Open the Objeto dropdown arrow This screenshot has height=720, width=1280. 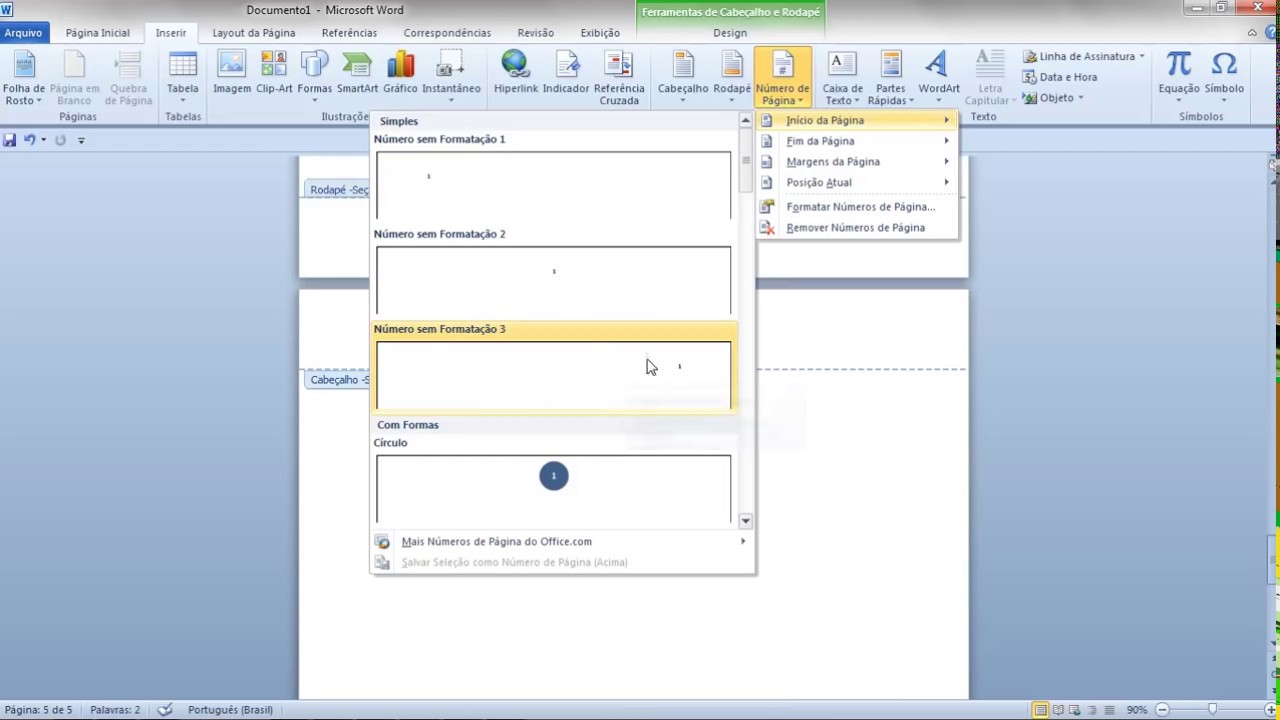coord(1081,98)
